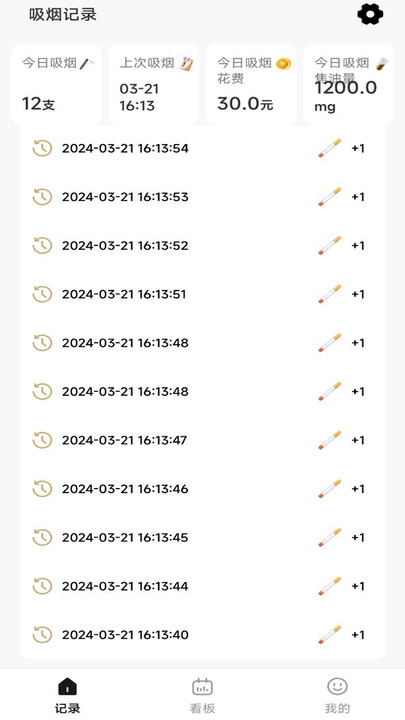The height and width of the screenshot is (720, 405).
Task: Click the clock icon on 16:13:51 entry
Action: pyautogui.click(x=42, y=294)
